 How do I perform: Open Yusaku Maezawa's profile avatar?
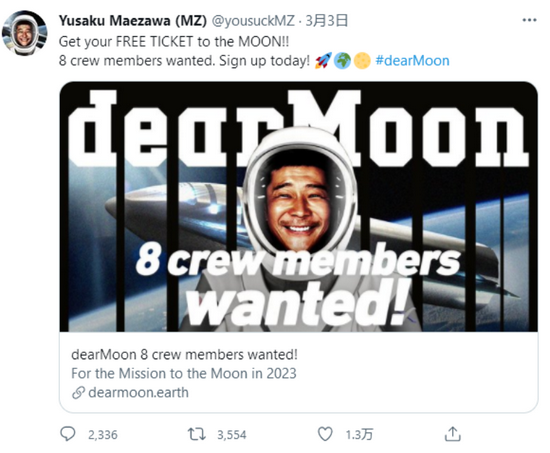coord(24,33)
